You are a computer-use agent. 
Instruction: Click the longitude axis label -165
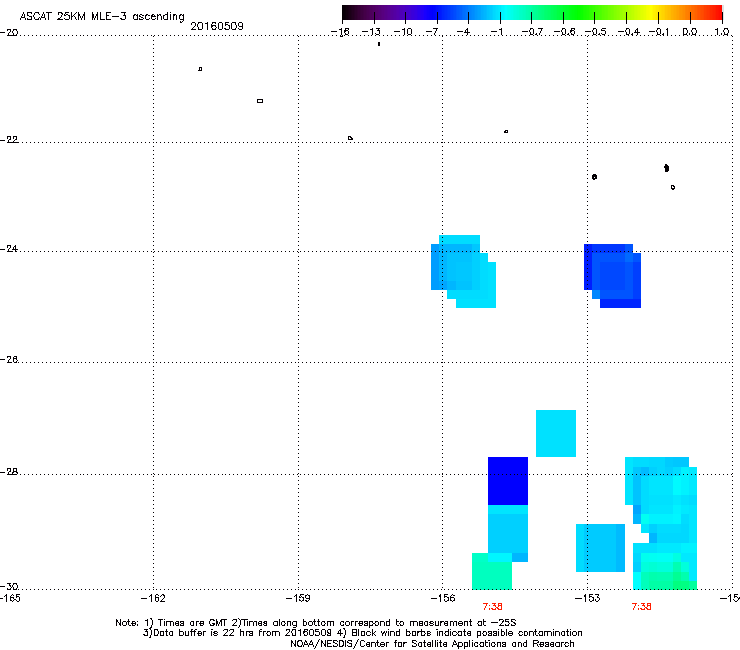pos(10,599)
